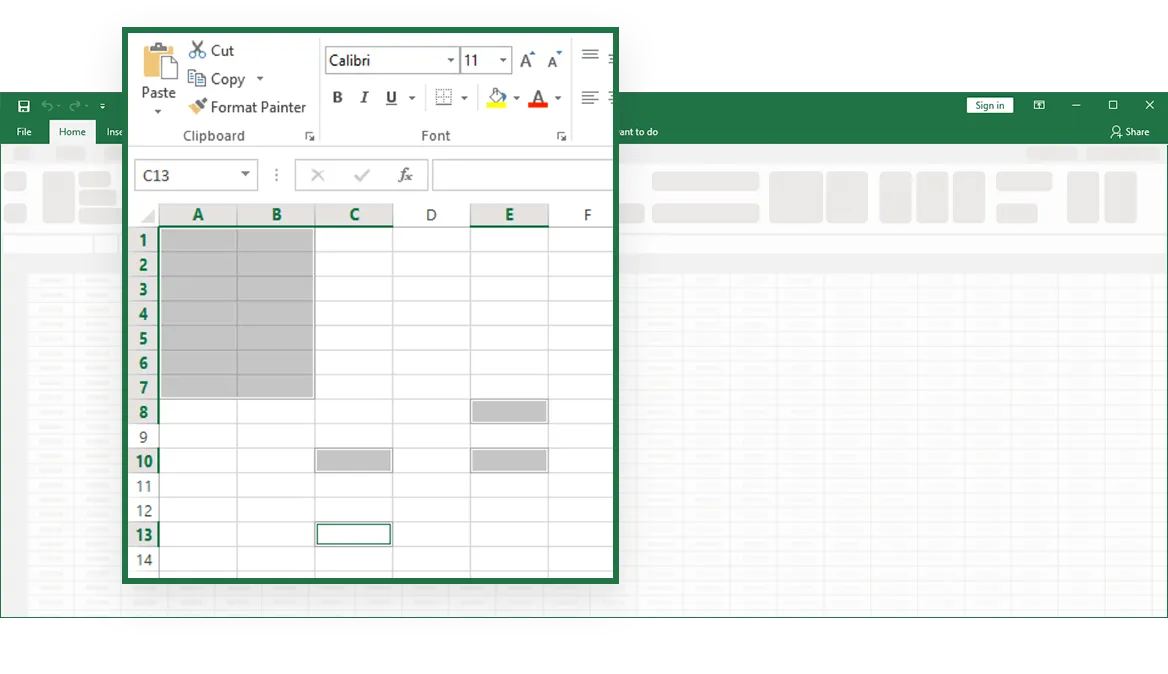The height and width of the screenshot is (674, 1168).
Task: Expand the Name Box dropdown arrow
Action: (x=245, y=175)
